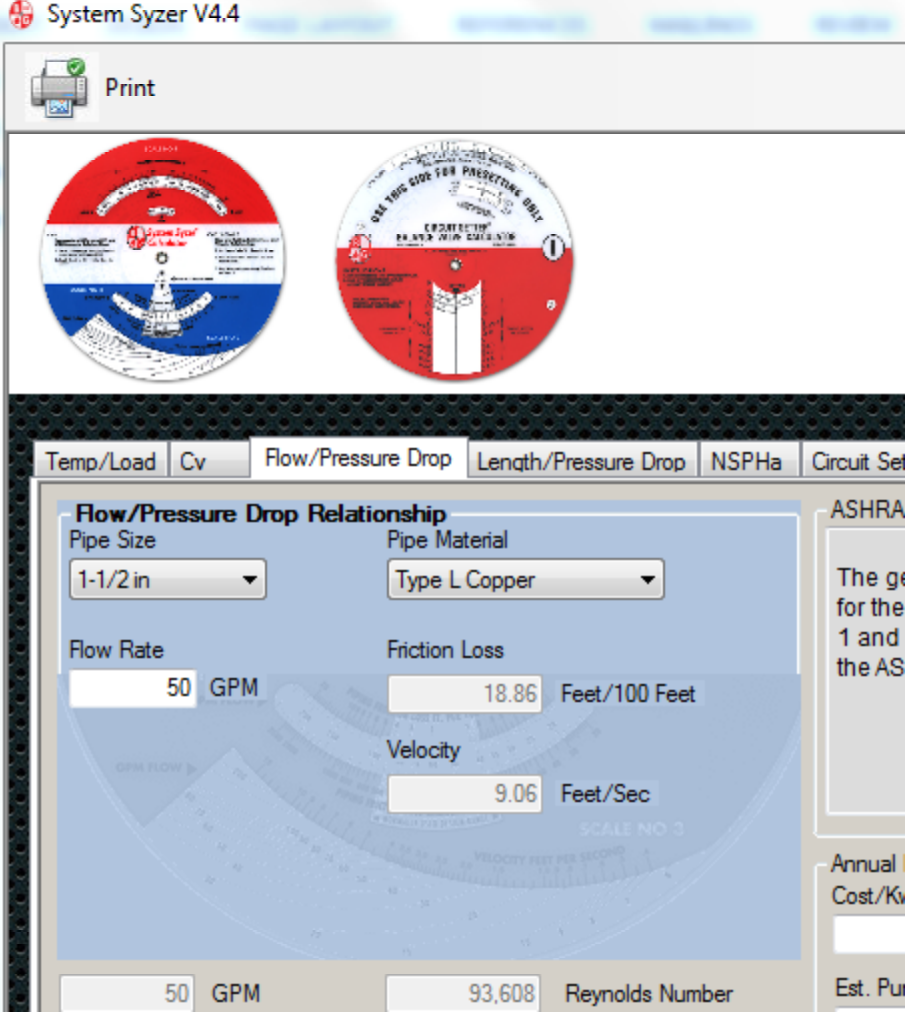The image size is (912, 1012).
Task: Click the printer icon in the toolbar
Action: [59, 88]
